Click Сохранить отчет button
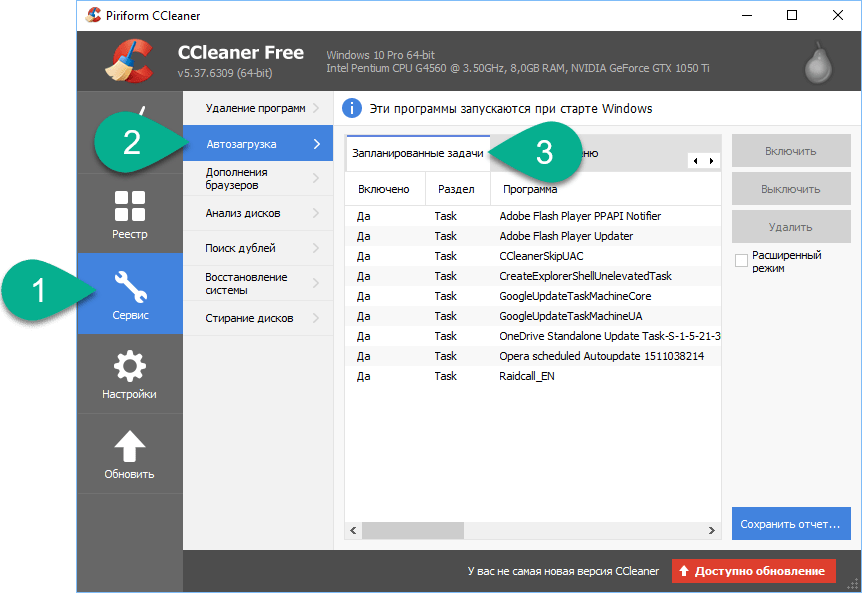 tap(790, 524)
